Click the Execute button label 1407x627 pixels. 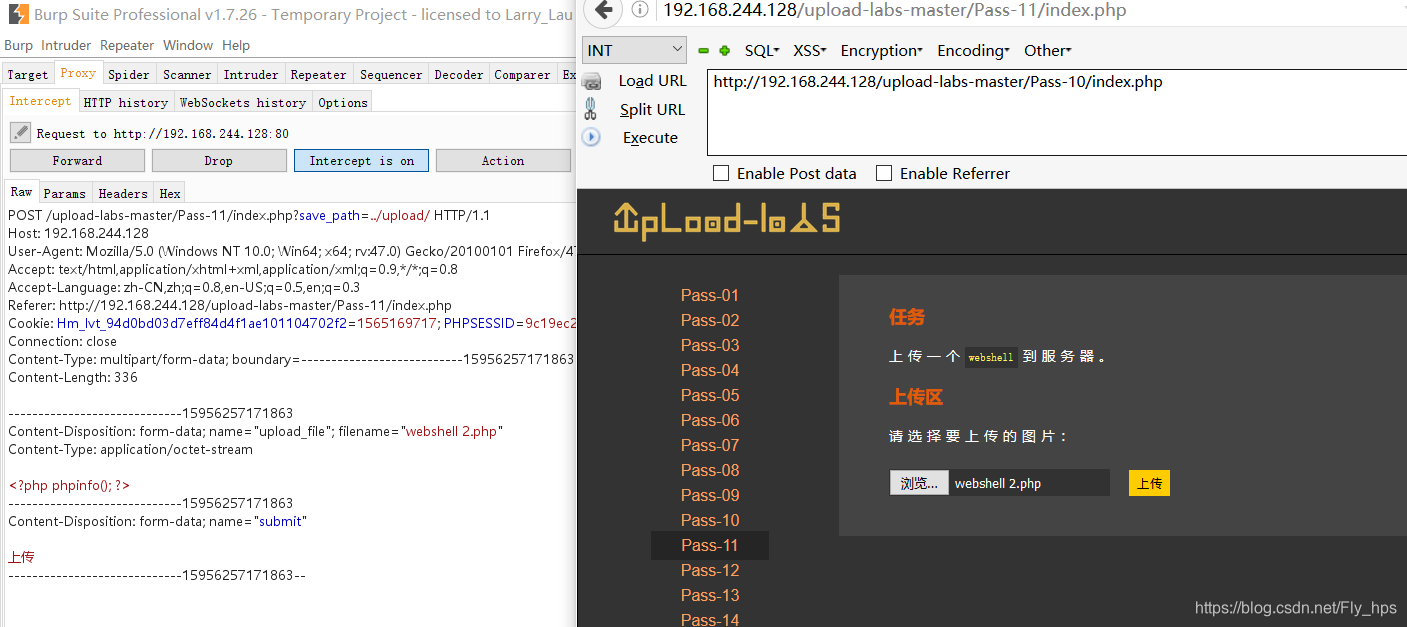(x=650, y=137)
